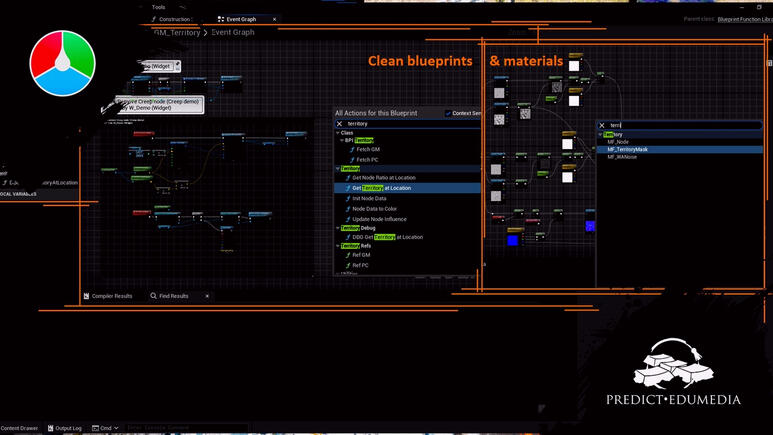Image resolution: width=773 pixels, height=435 pixels.
Task: Click function icon beside Fetch GM
Action: (352, 149)
